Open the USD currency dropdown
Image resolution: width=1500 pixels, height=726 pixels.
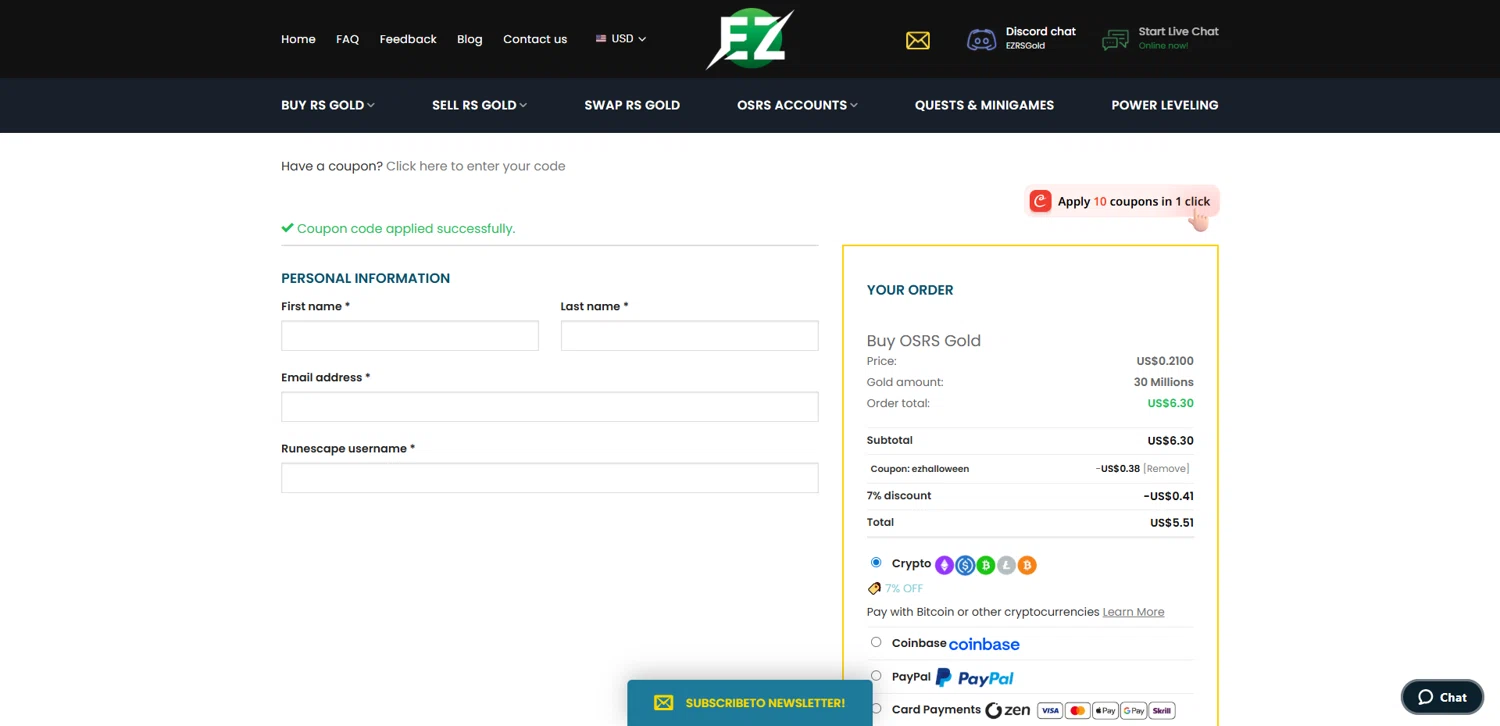[621, 39]
